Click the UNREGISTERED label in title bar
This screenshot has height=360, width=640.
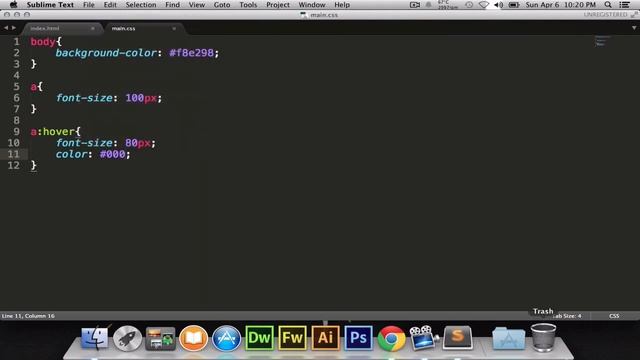click(605, 15)
